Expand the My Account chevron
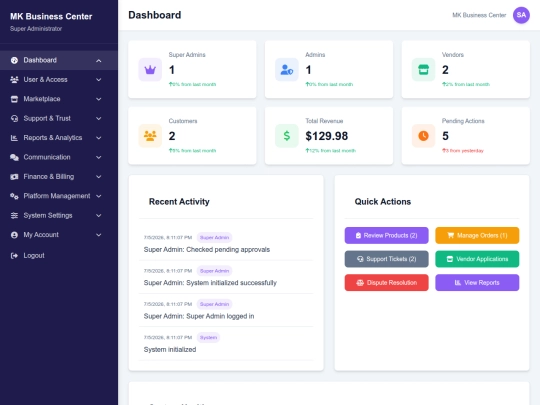This screenshot has height=405, width=540. (x=98, y=235)
